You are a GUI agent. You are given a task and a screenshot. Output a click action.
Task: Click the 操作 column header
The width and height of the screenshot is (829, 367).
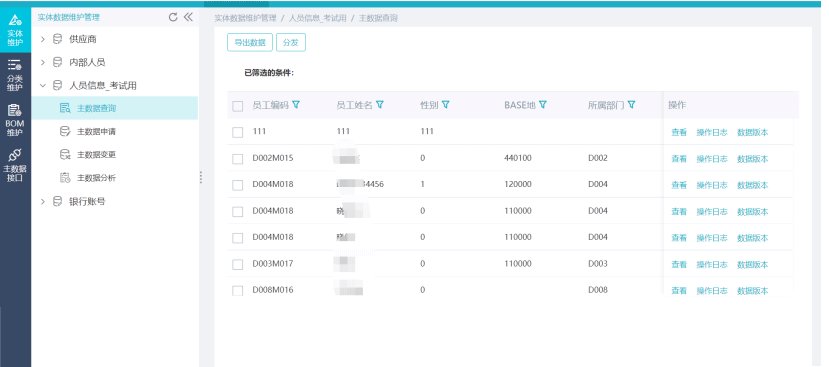677,105
